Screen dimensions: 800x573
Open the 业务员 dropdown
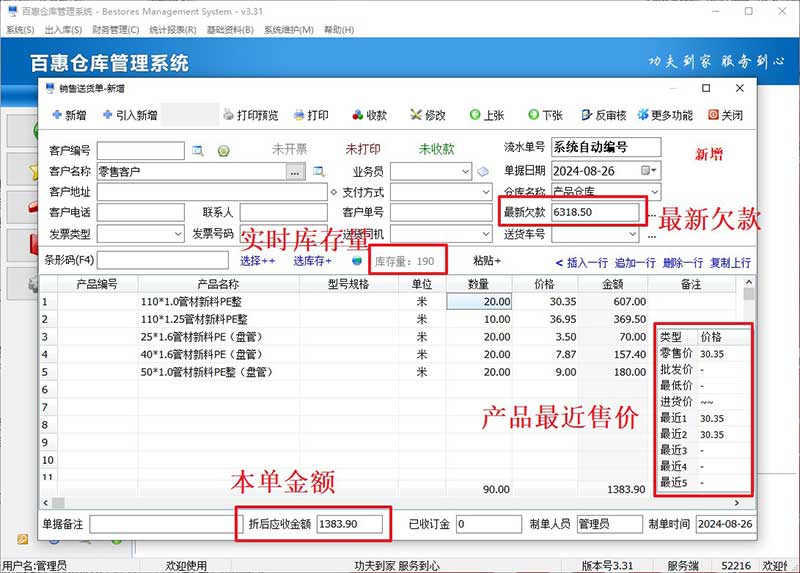pos(465,171)
